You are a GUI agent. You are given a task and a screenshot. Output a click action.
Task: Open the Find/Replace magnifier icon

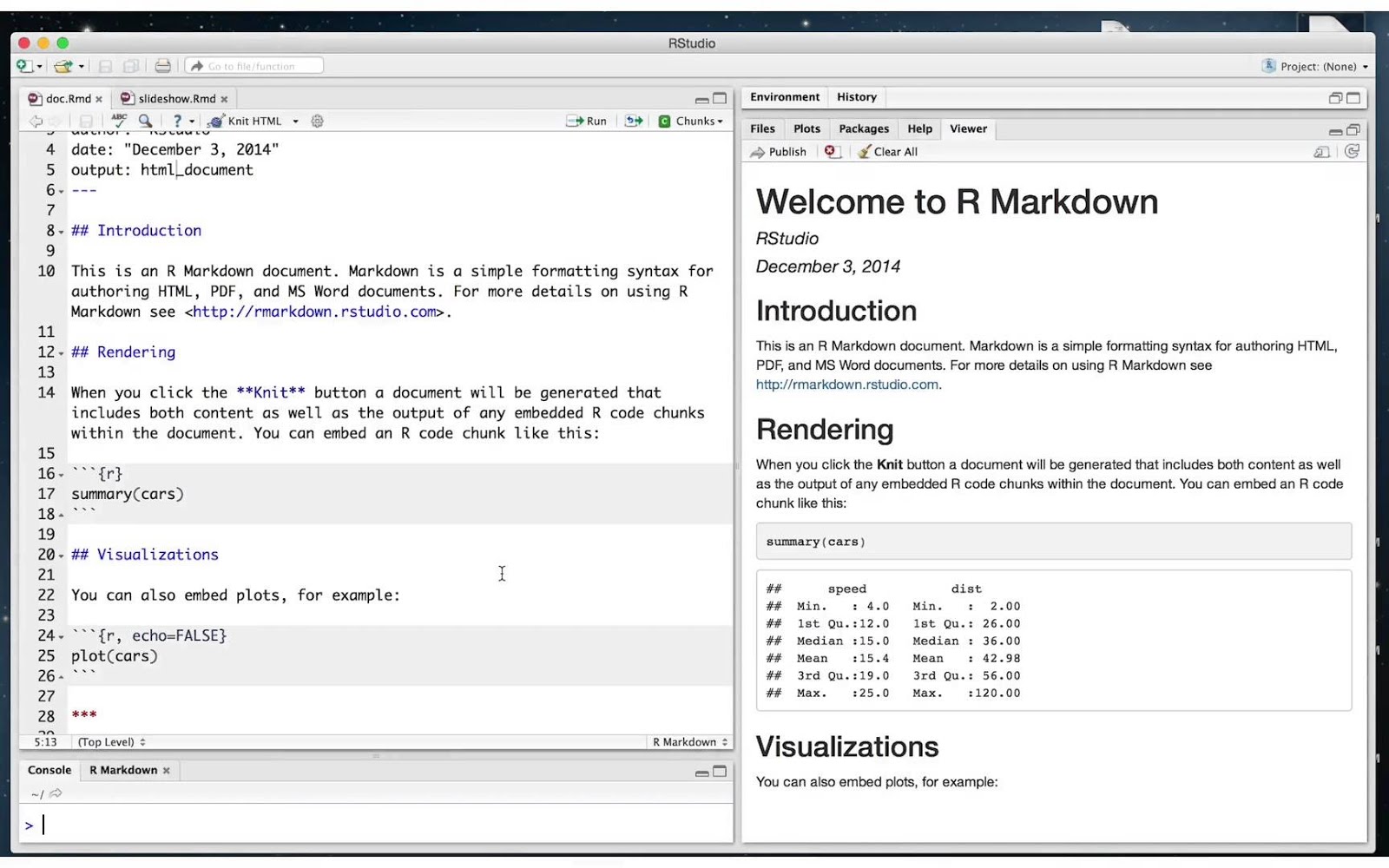point(146,121)
